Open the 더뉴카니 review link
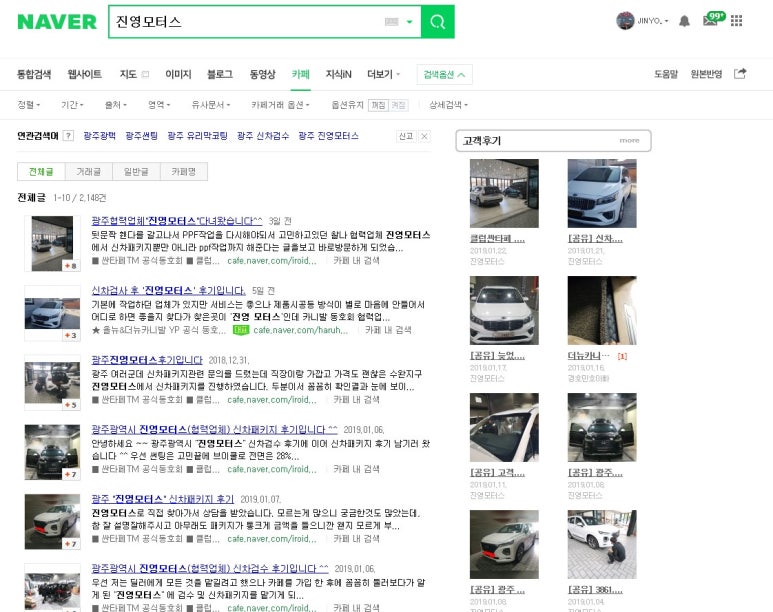 (589, 356)
